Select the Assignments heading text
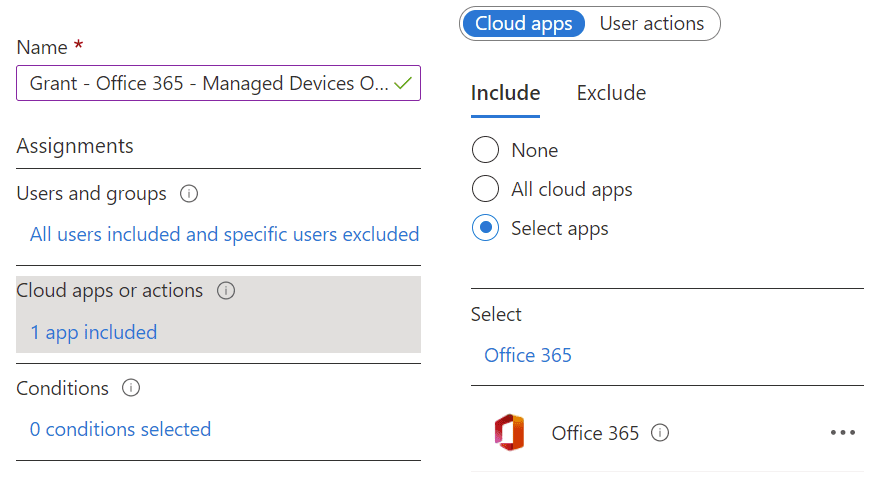This screenshot has width=889, height=488. [x=75, y=146]
